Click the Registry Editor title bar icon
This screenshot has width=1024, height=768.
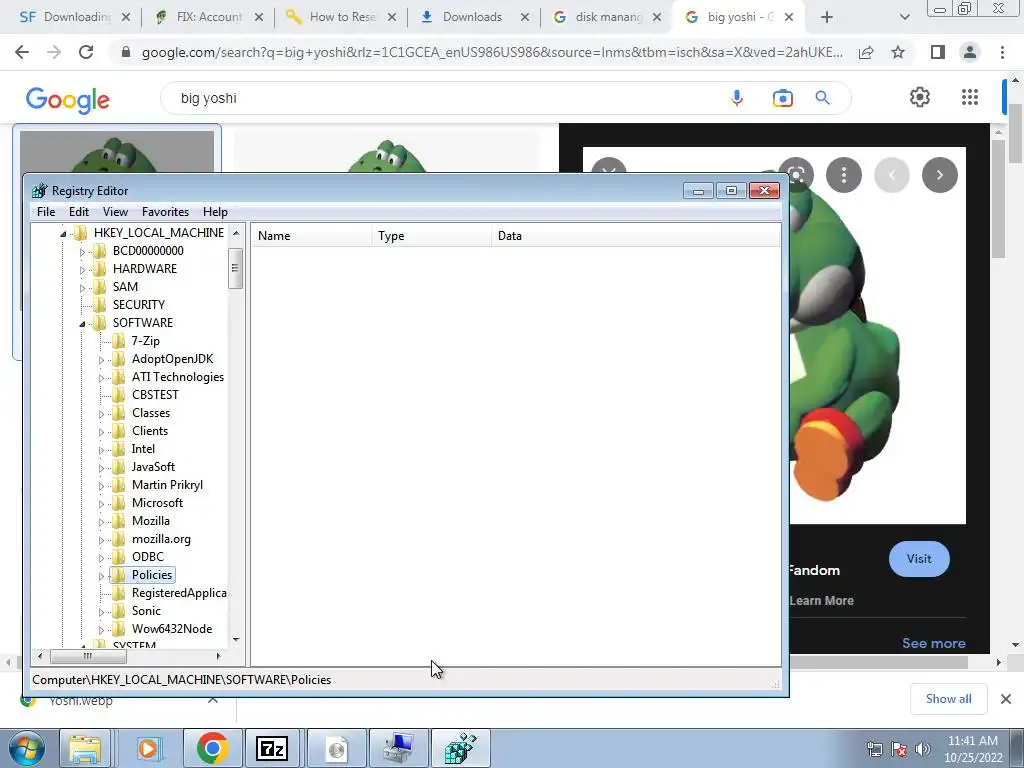(40, 191)
